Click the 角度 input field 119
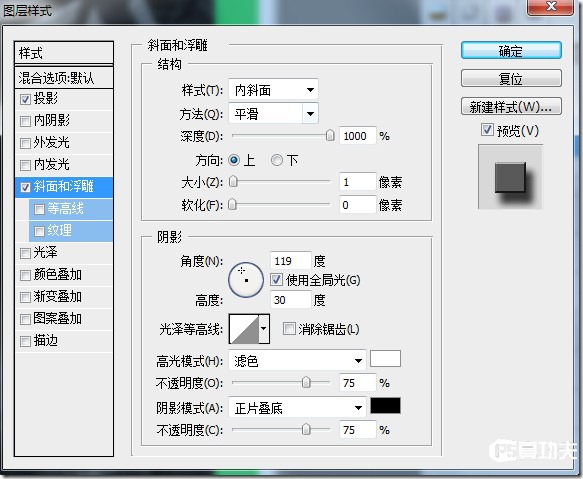Viewport: 583px width, 479px height. pyautogui.click(x=290, y=261)
